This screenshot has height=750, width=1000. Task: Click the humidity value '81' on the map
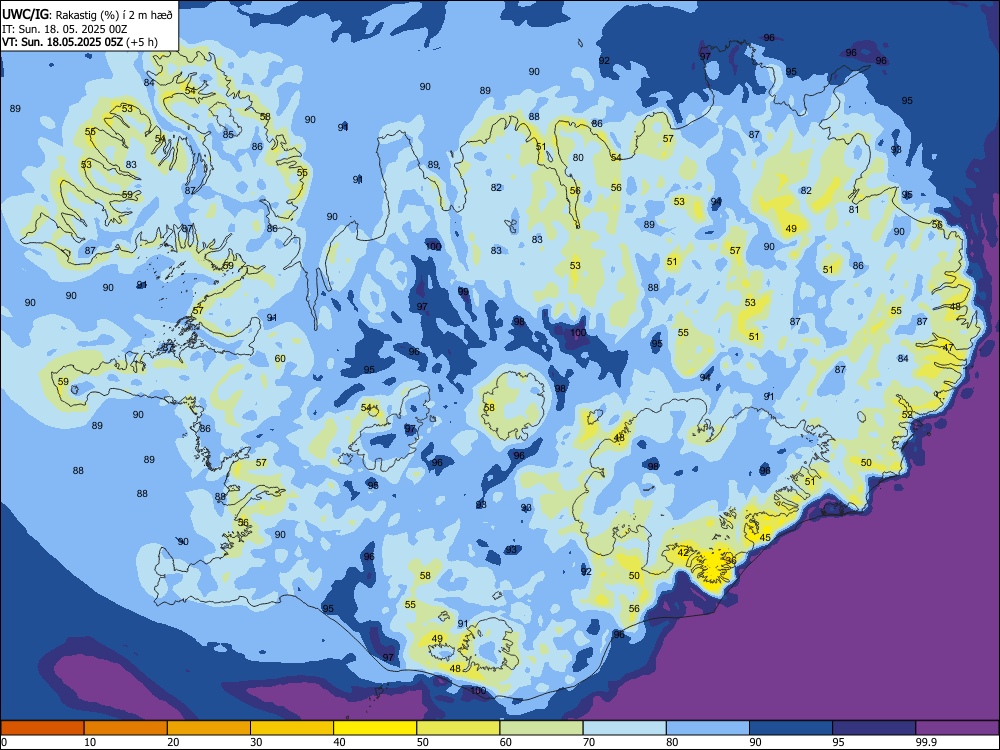[854, 209]
